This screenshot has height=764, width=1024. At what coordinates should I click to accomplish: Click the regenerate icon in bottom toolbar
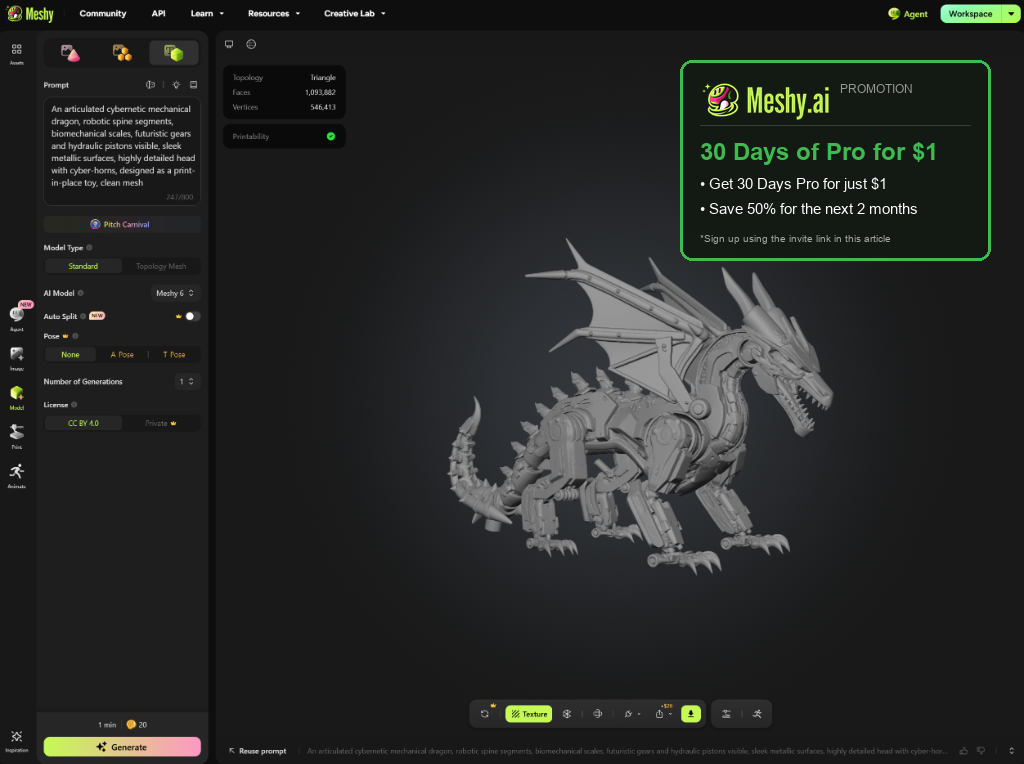[485, 714]
